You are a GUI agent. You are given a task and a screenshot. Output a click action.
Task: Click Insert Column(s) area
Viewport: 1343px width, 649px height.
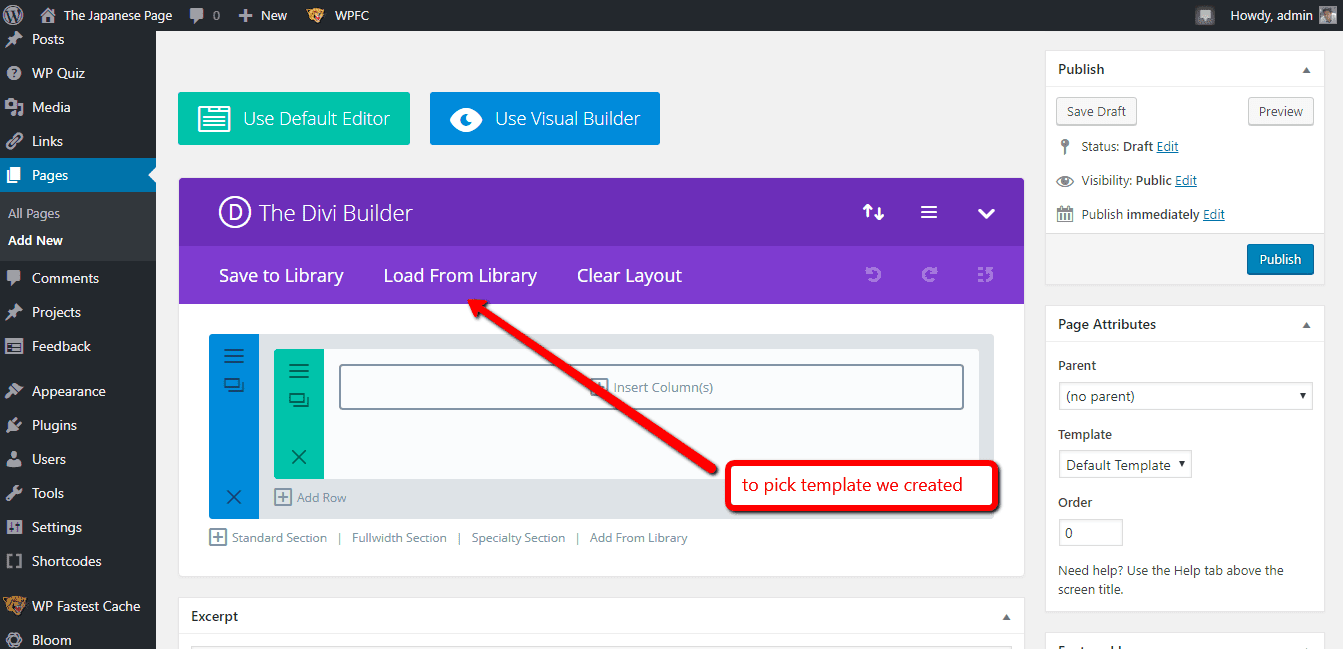[651, 387]
